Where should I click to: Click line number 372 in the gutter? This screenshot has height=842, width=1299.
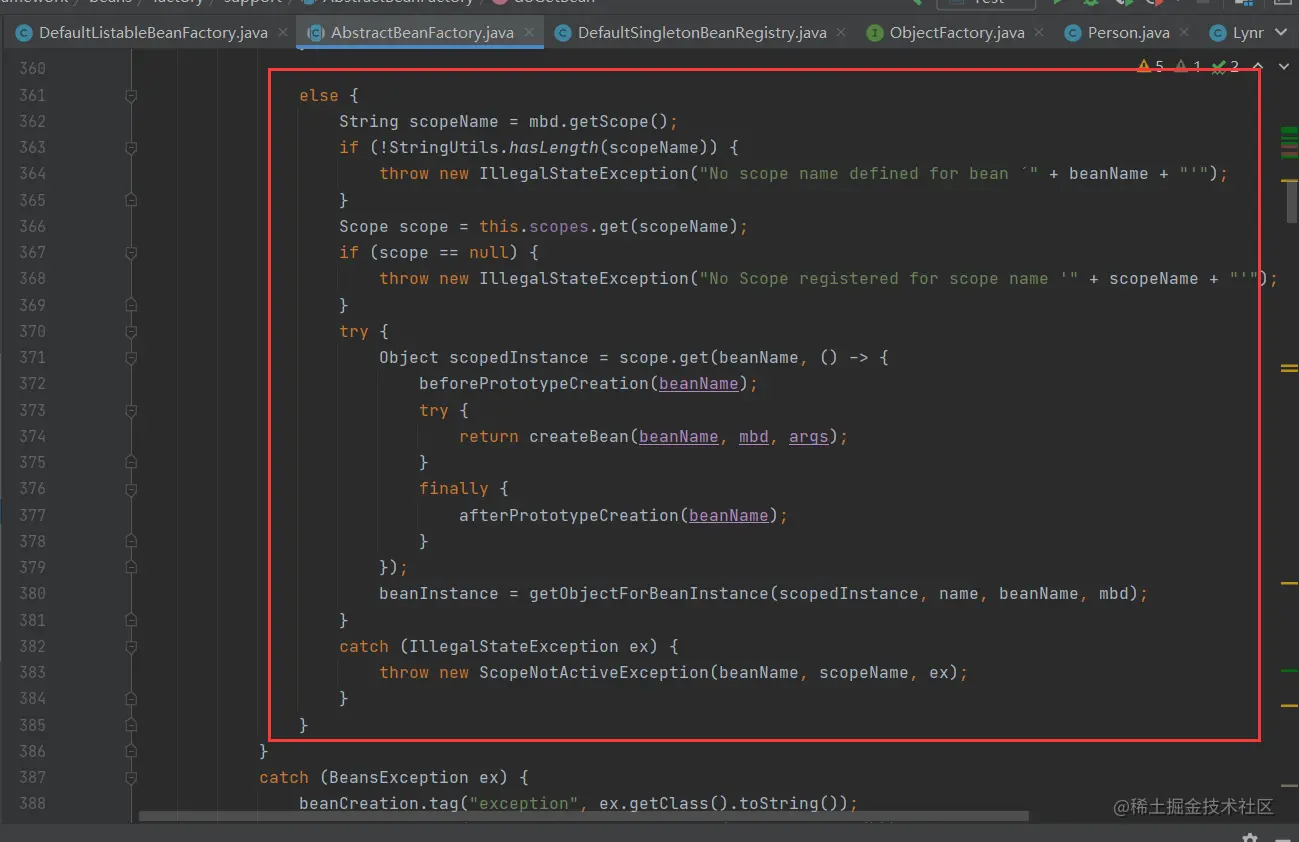click(33, 384)
